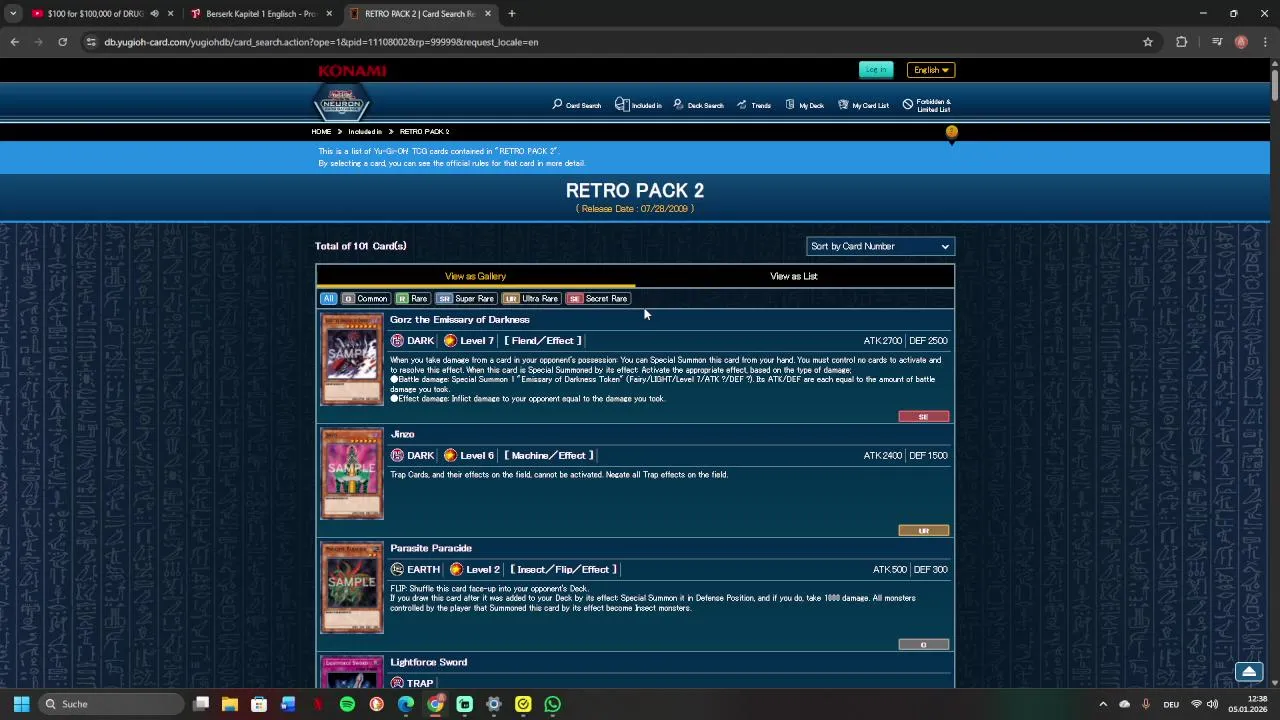The height and width of the screenshot is (720, 1280).
Task: Expand the hidden system tray icons chevron
Action: [1103, 704]
